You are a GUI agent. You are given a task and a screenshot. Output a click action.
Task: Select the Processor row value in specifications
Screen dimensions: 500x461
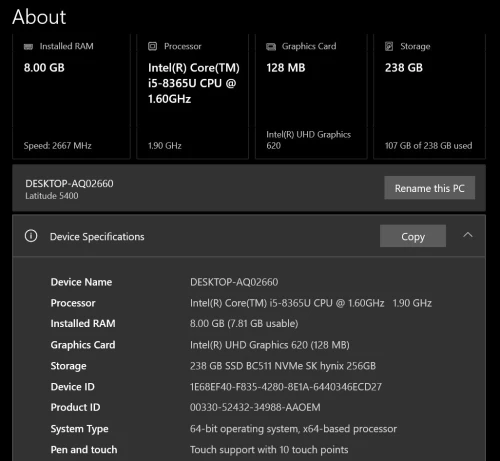pyautogui.click(x=311, y=303)
